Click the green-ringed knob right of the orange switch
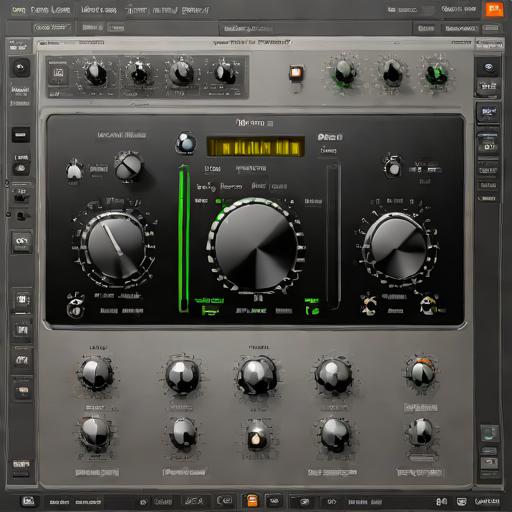 pos(344,72)
